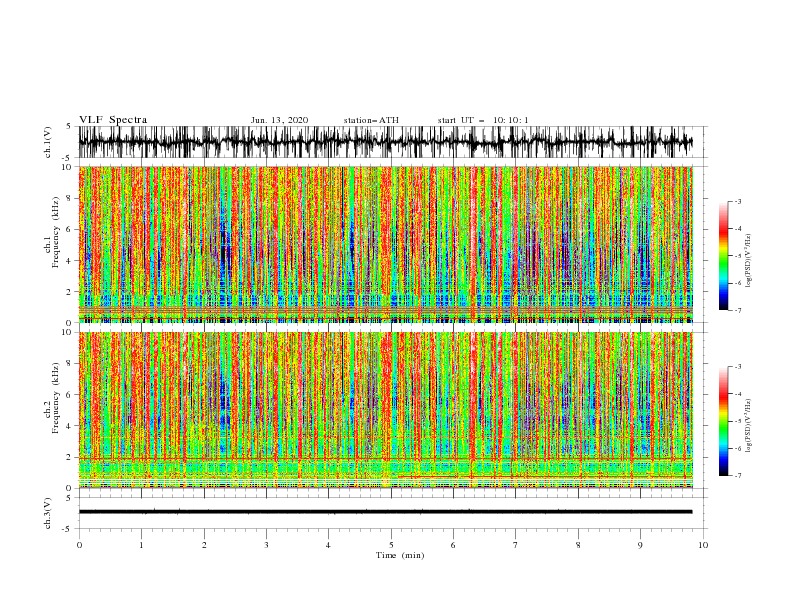
Task: Click the ch.2 spectrogram plot area
Action: (x=386, y=410)
